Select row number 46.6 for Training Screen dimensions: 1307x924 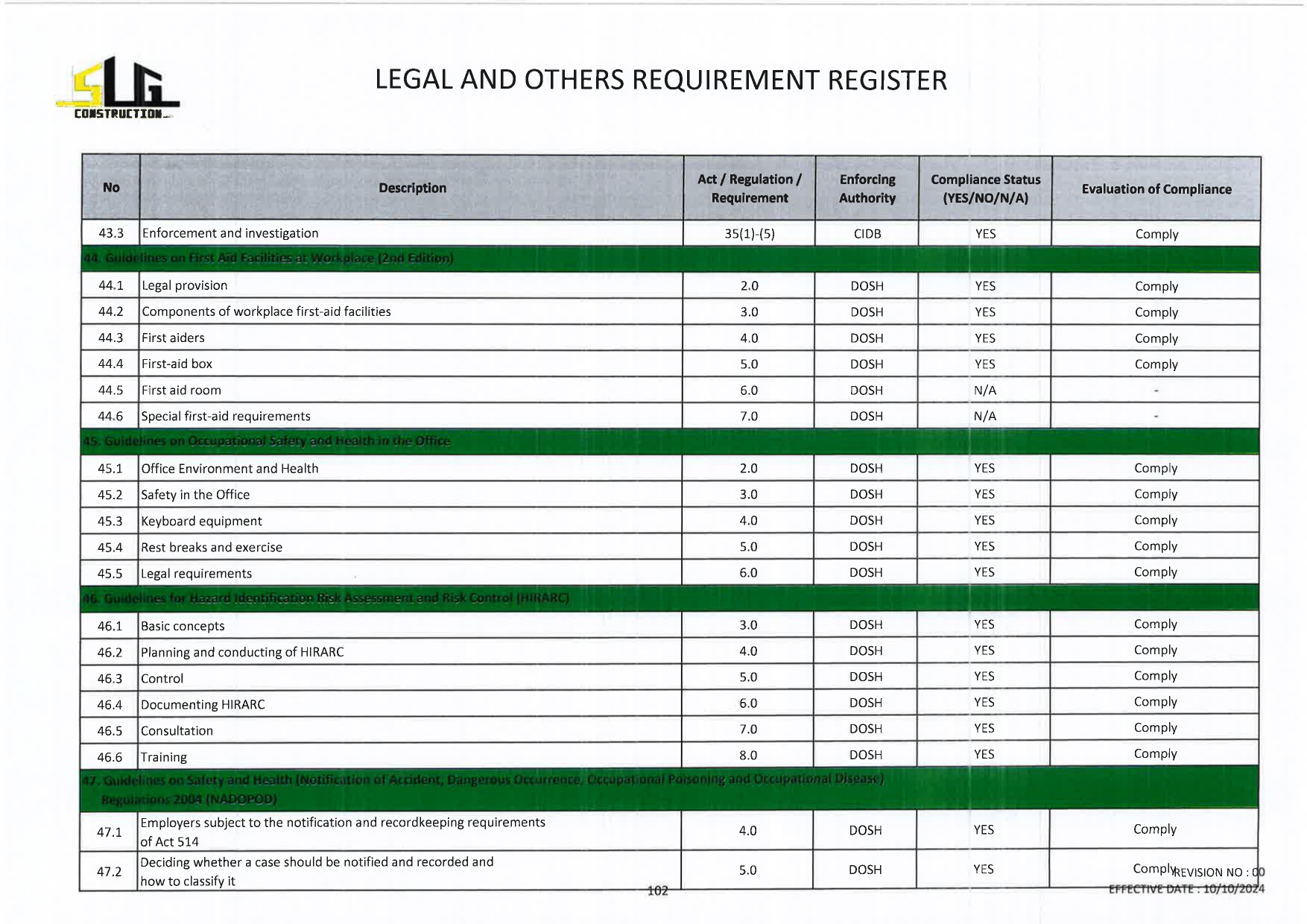[x=110, y=757]
